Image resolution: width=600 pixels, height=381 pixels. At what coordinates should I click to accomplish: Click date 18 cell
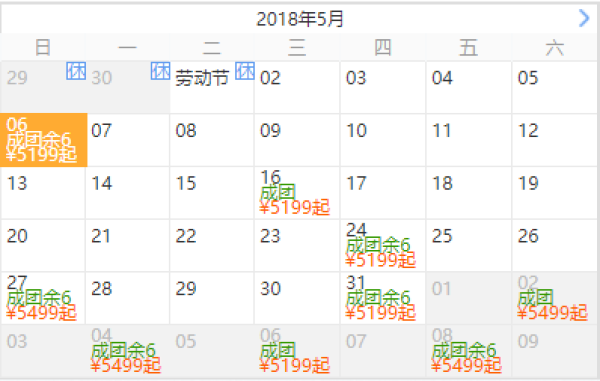pos(468,193)
